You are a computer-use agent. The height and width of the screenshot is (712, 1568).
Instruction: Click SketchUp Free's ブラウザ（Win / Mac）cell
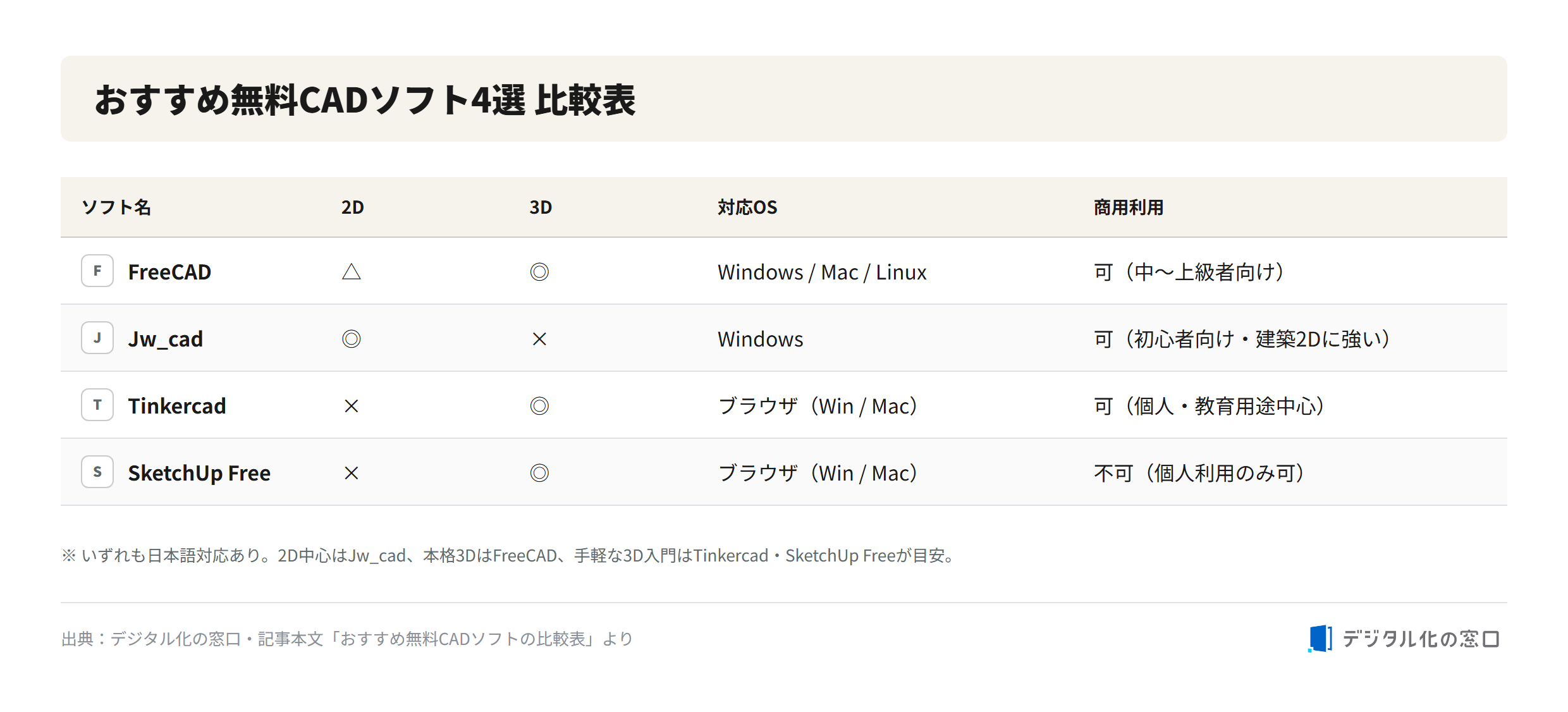pyautogui.click(x=818, y=473)
